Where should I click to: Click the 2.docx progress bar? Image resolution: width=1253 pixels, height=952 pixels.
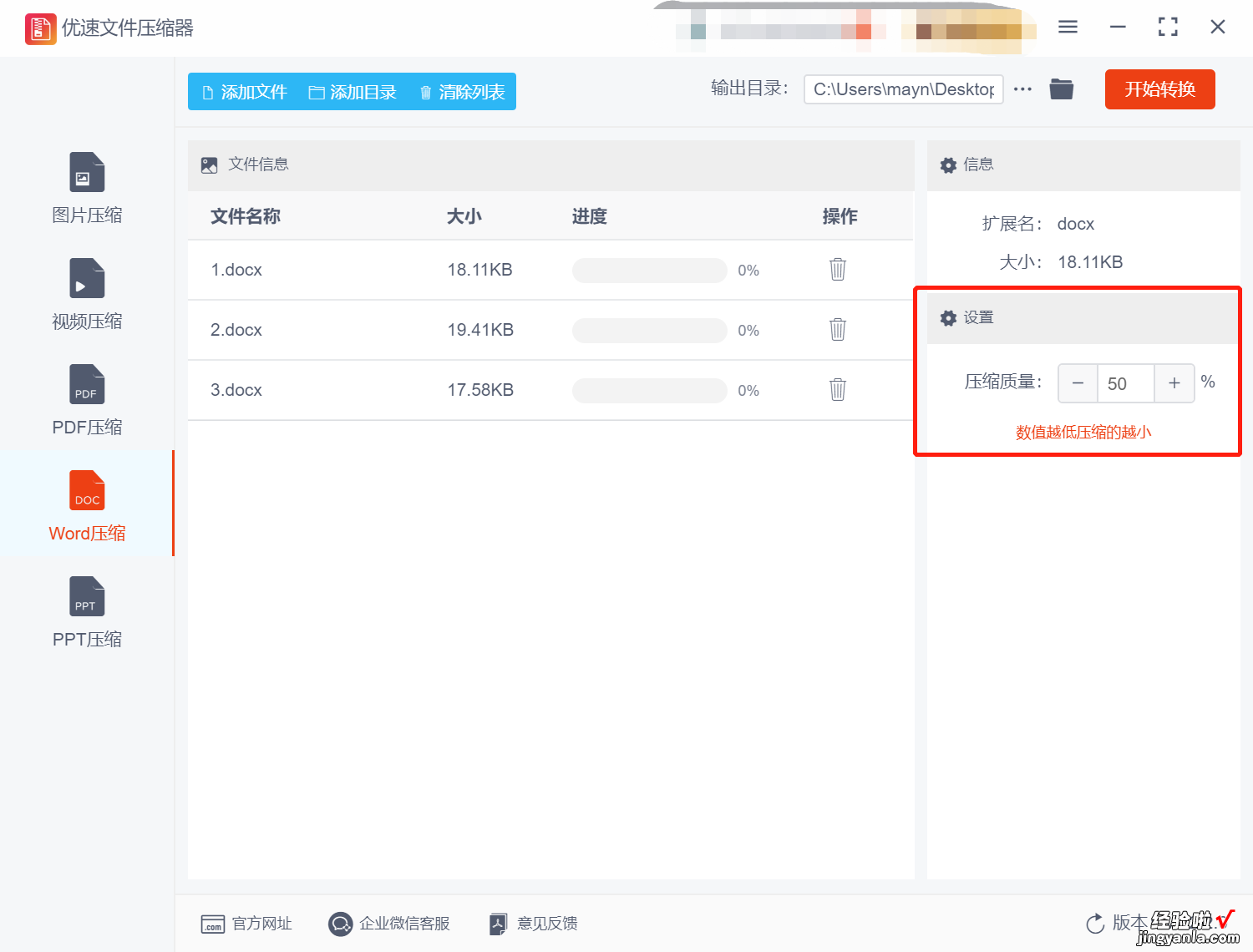click(x=649, y=331)
